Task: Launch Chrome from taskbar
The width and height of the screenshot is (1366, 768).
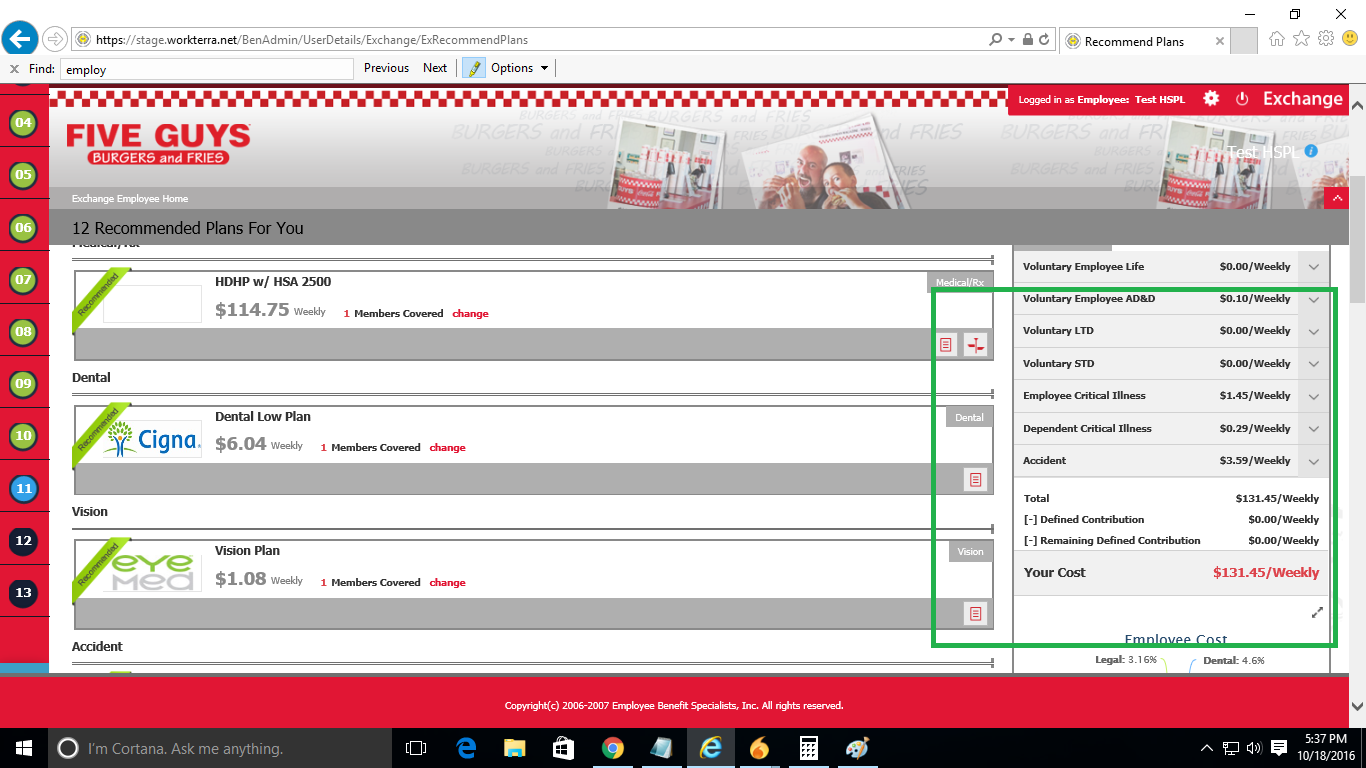Action: [613, 748]
